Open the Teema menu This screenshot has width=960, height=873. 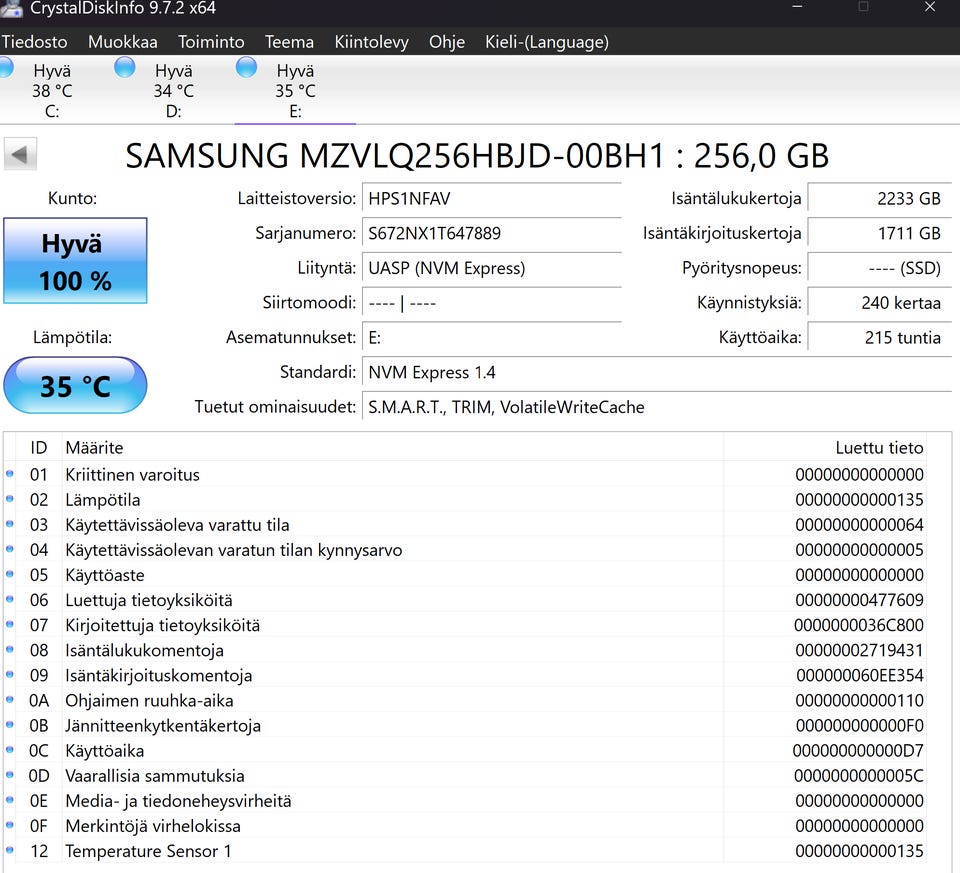[289, 42]
